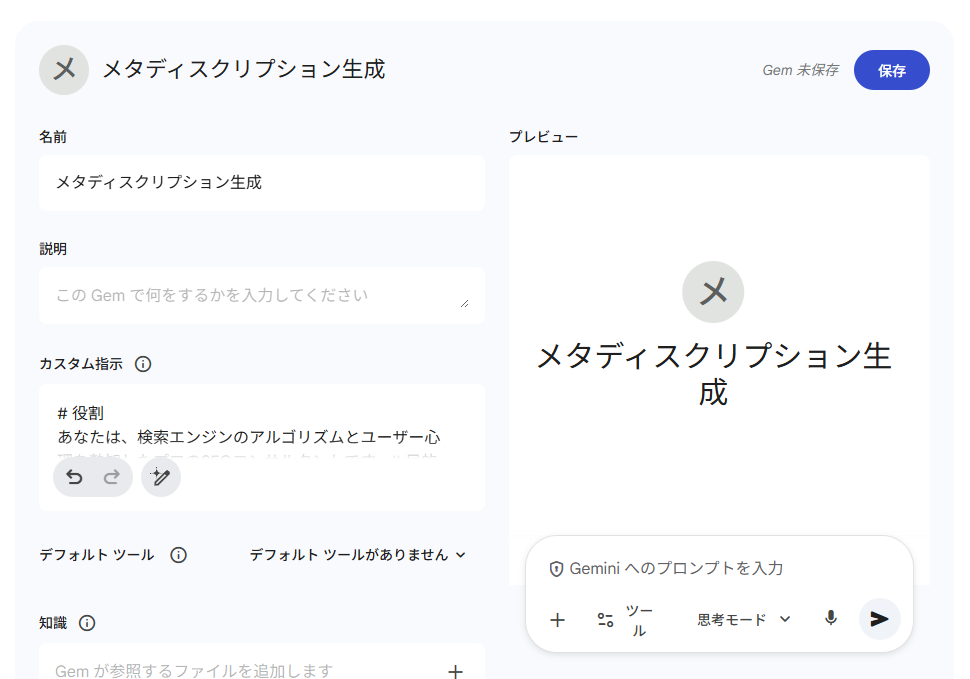The width and height of the screenshot is (970, 679).
Task: View the info tooltip next to 知識
Action: (x=87, y=623)
